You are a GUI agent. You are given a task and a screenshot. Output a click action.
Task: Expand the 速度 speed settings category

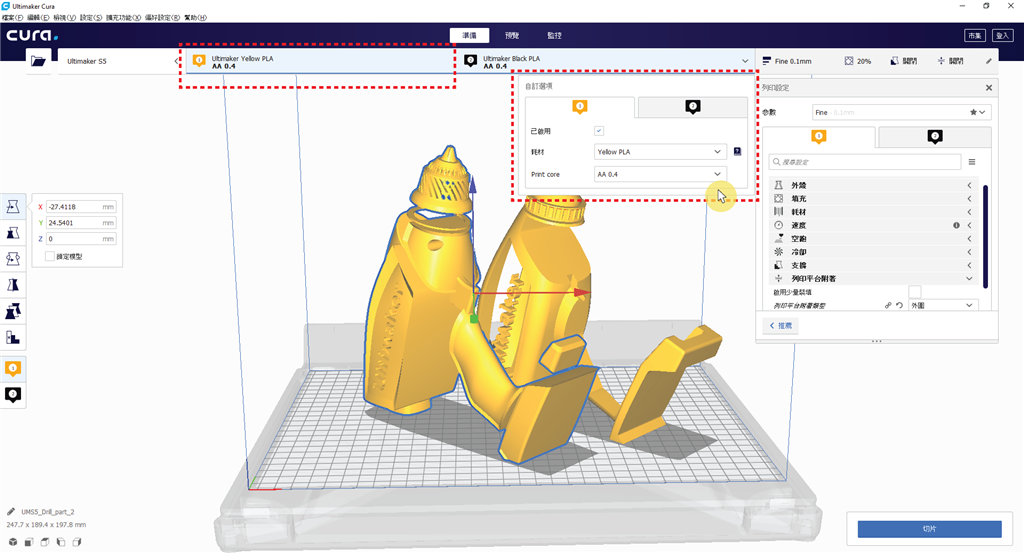pyautogui.click(x=870, y=226)
